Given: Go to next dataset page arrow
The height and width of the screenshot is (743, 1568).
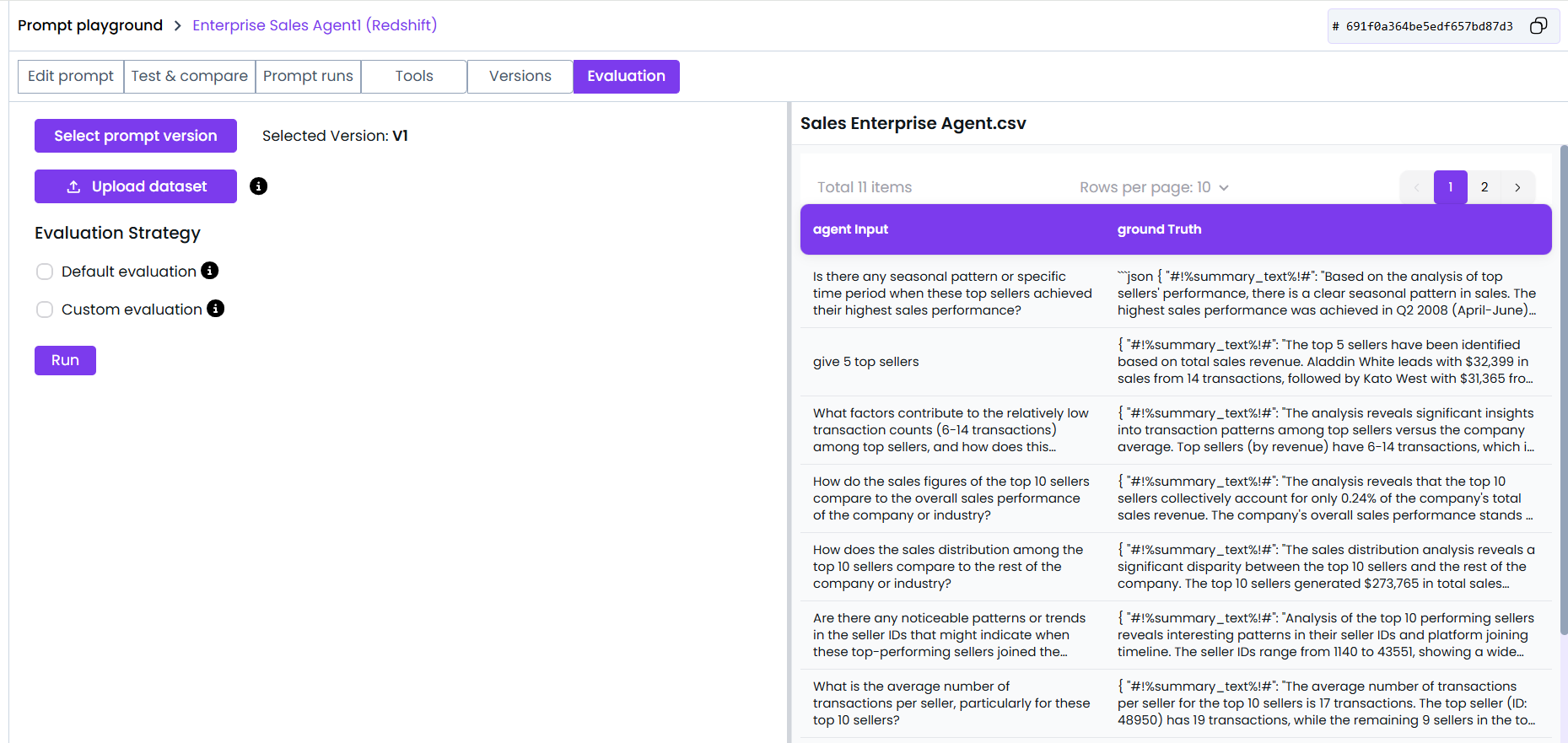Looking at the screenshot, I should click(x=1517, y=187).
